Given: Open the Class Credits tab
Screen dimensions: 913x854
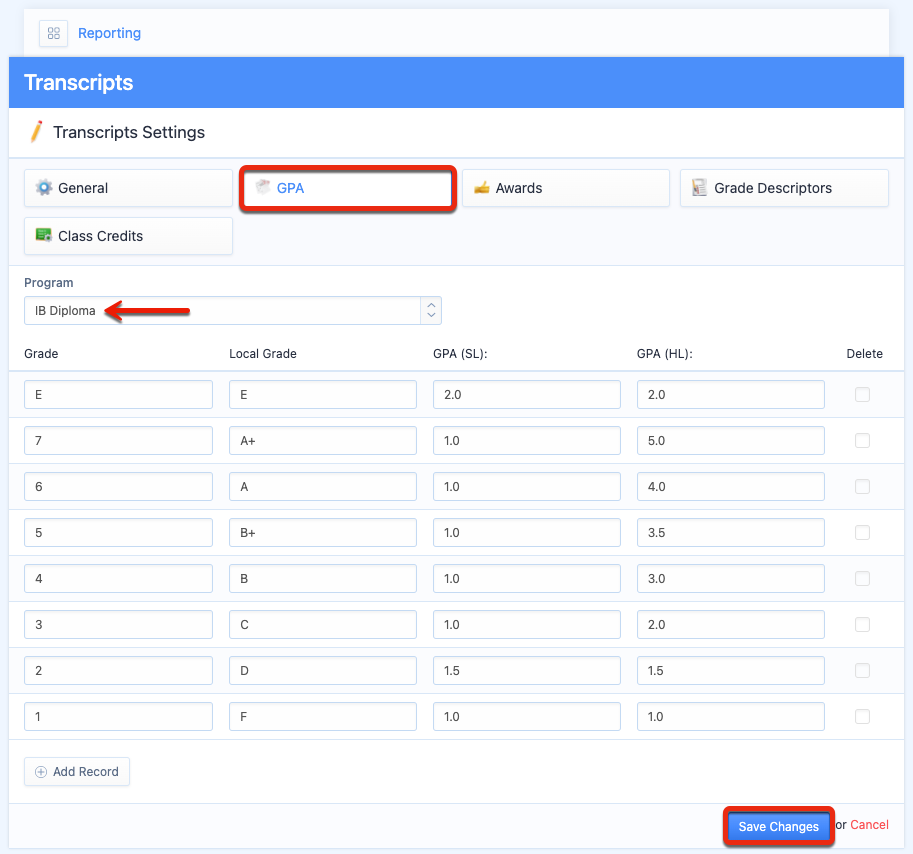Looking at the screenshot, I should [128, 236].
